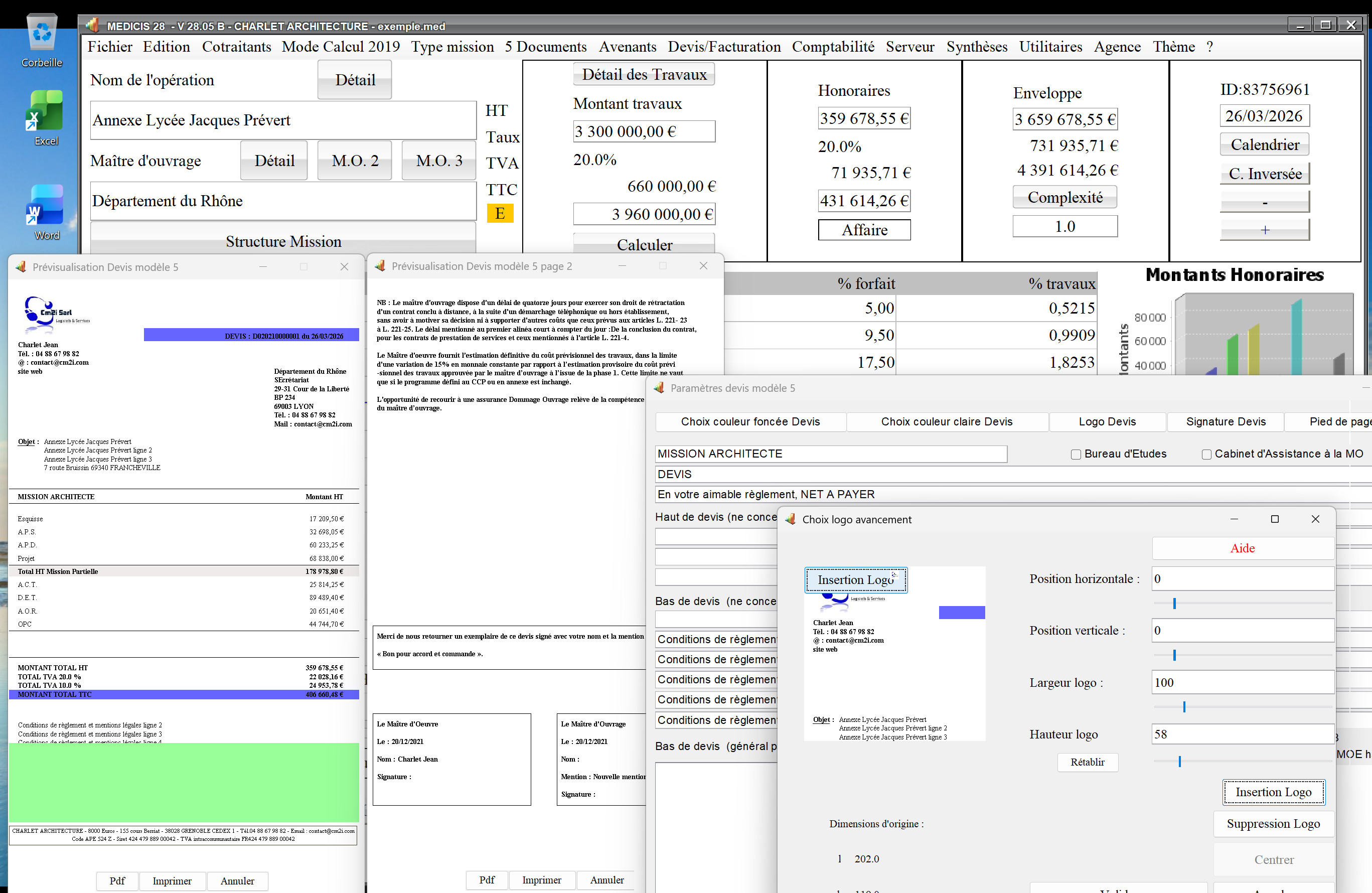The image size is (1372, 893).
Task: Open the Devis/Facturation menu
Action: point(724,47)
